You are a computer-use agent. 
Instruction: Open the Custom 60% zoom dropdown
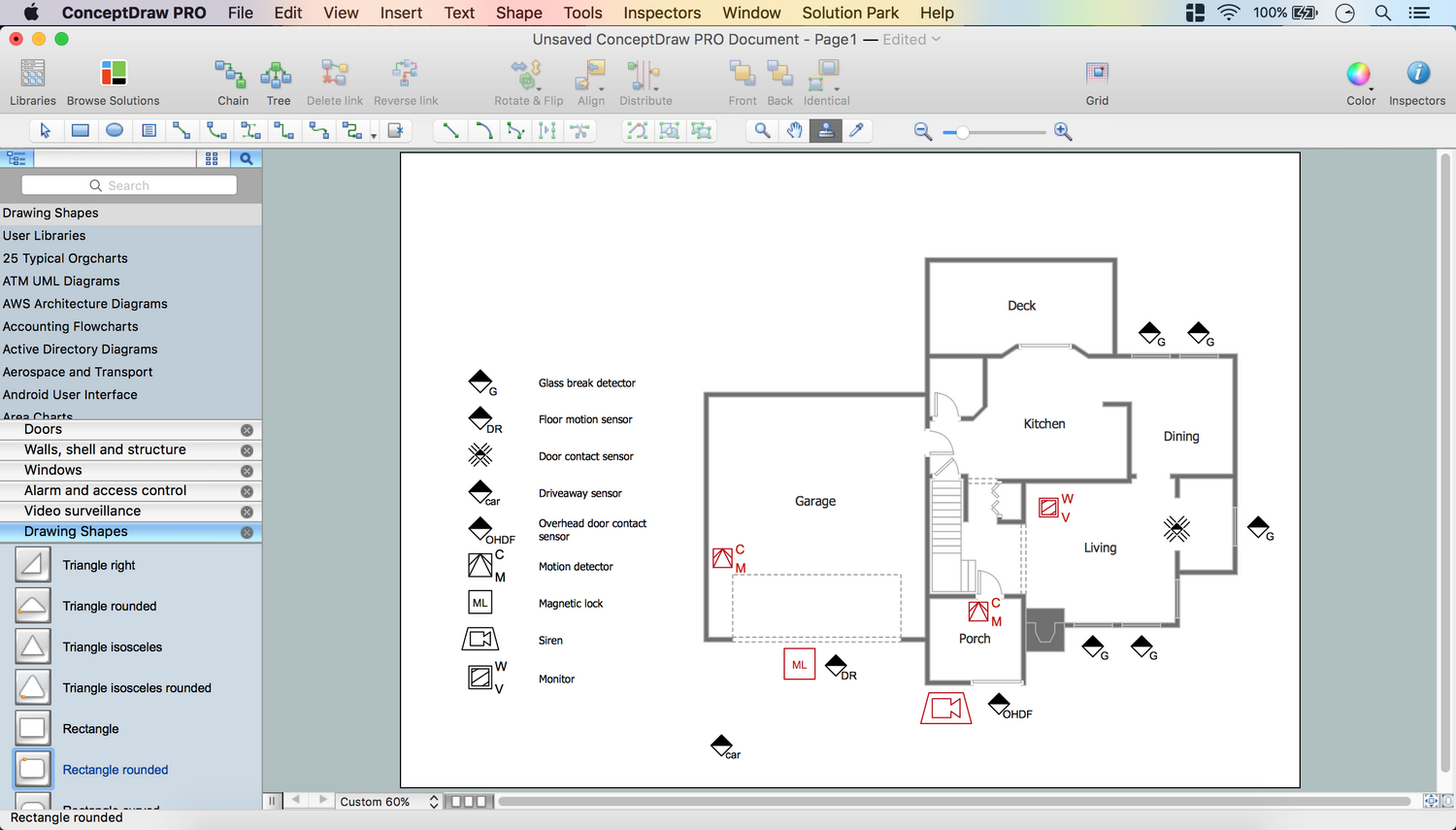pos(388,802)
